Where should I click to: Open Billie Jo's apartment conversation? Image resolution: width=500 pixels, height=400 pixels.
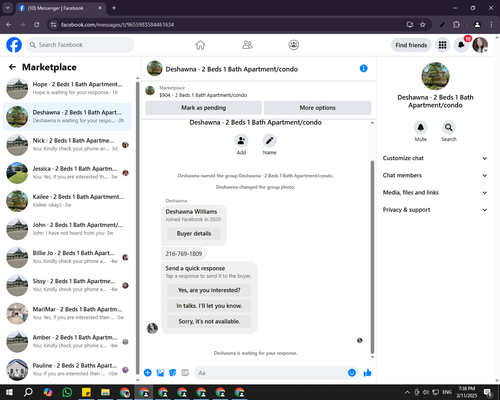click(68, 257)
